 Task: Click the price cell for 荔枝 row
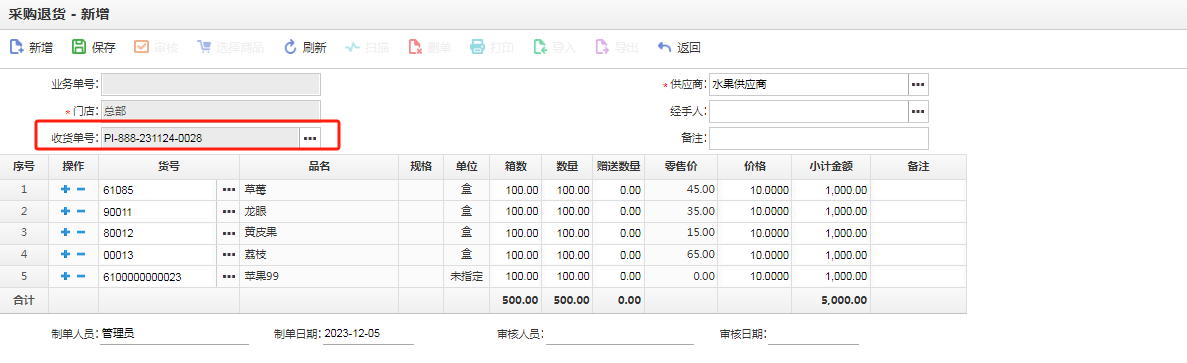coord(755,256)
